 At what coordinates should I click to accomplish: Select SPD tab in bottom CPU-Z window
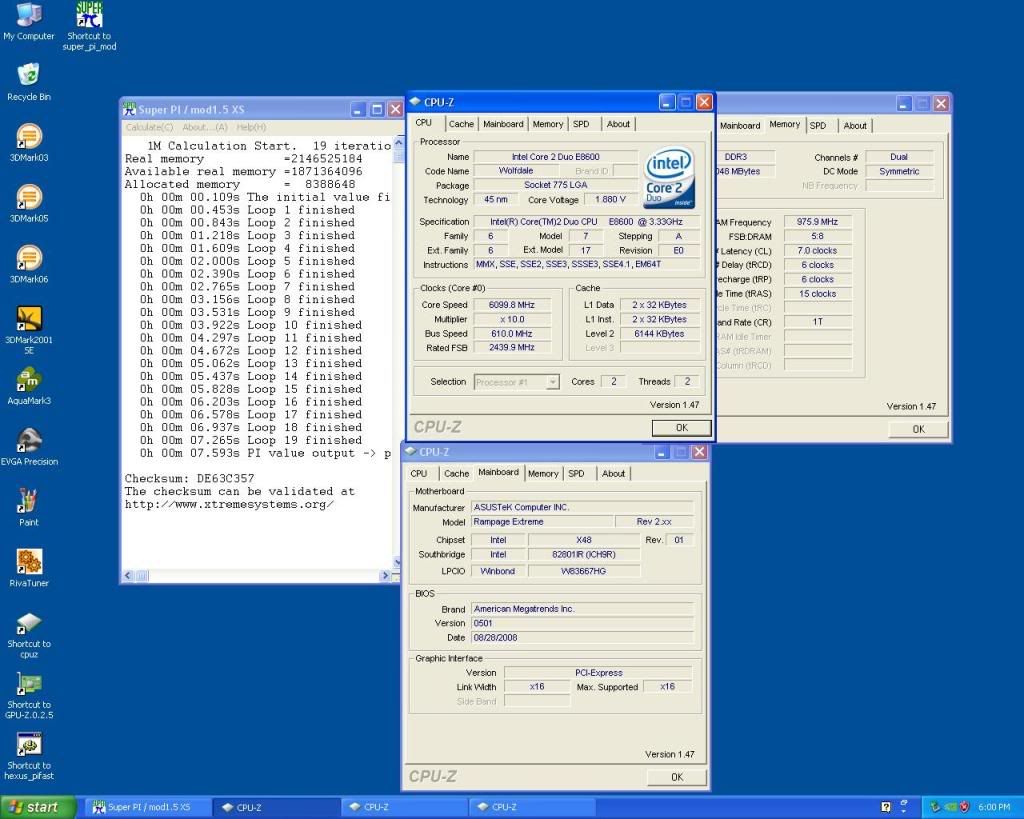click(576, 474)
